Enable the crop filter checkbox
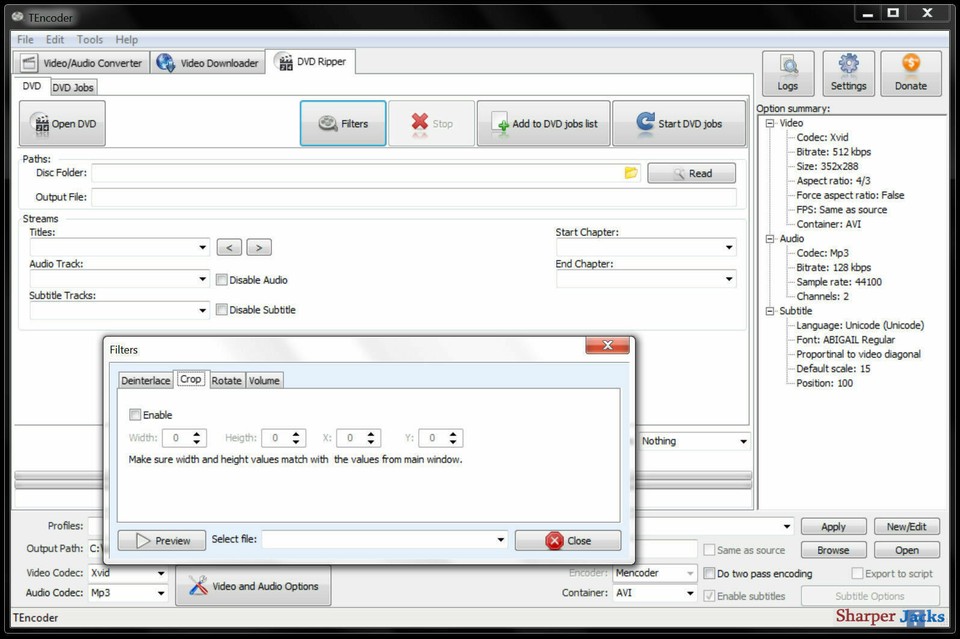960x639 pixels. (x=135, y=414)
